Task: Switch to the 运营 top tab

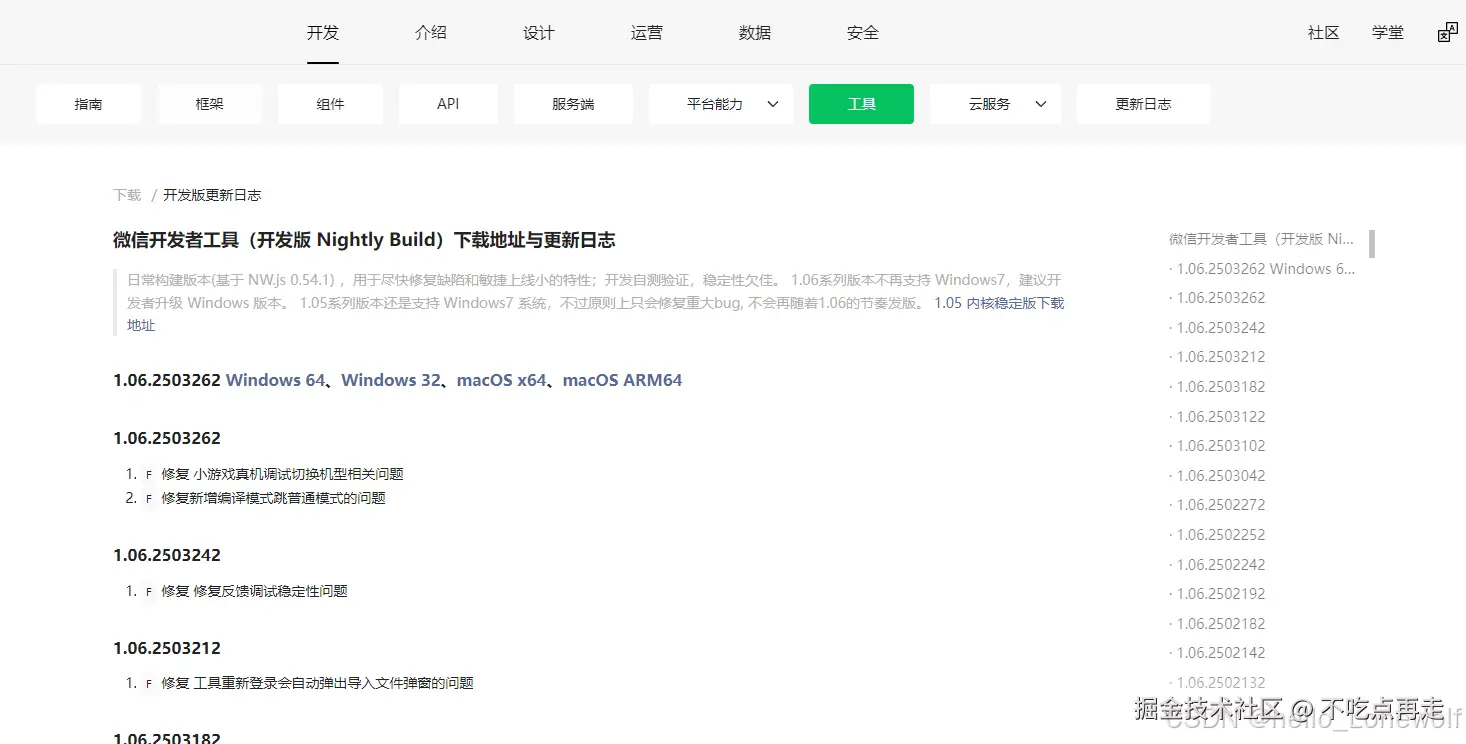Action: pos(647,33)
